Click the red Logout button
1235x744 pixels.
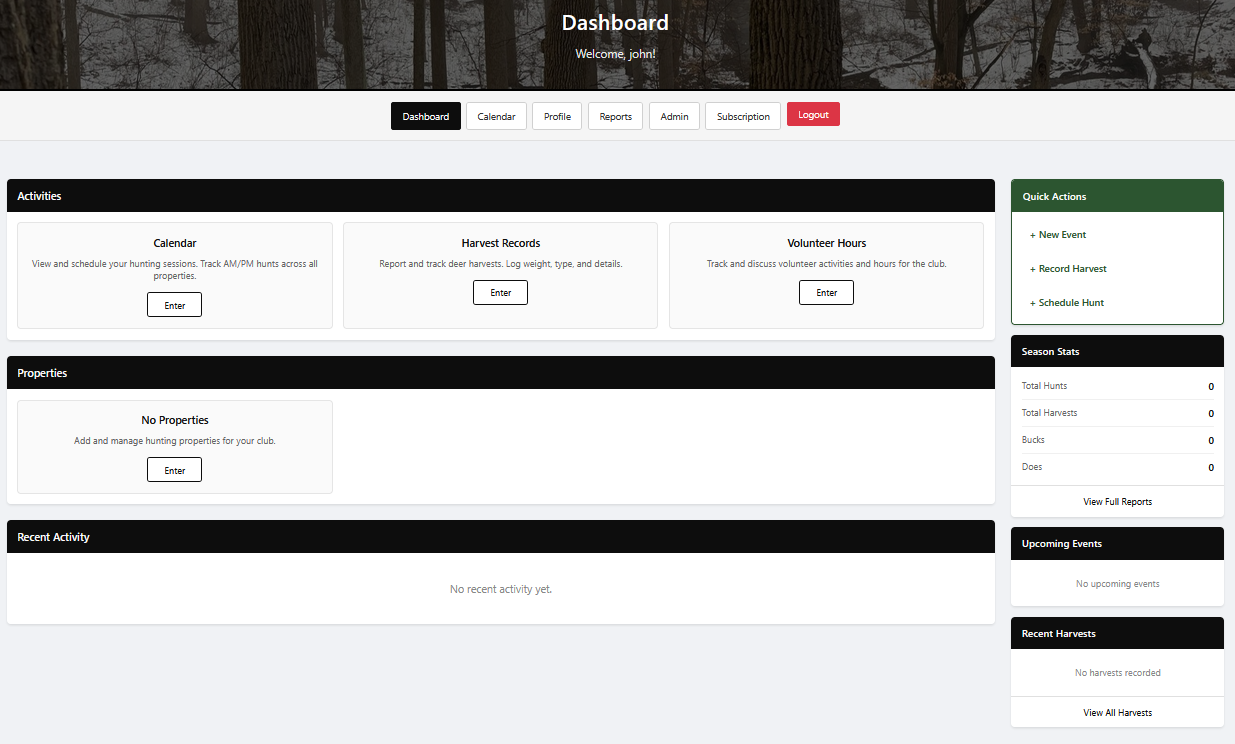pyautogui.click(x=813, y=113)
